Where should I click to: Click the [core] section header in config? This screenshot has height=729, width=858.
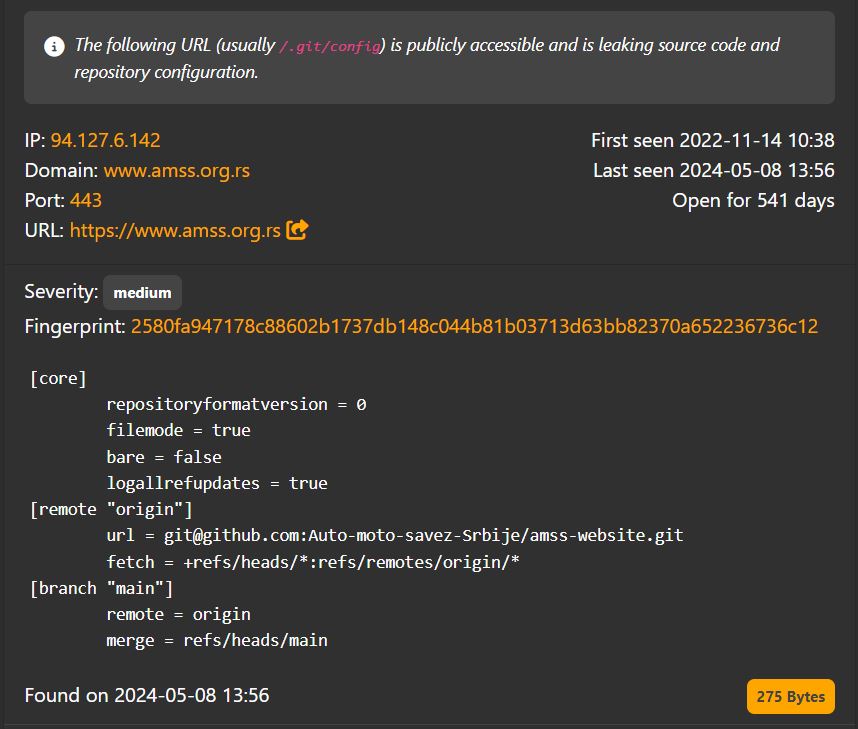[x=58, y=379]
